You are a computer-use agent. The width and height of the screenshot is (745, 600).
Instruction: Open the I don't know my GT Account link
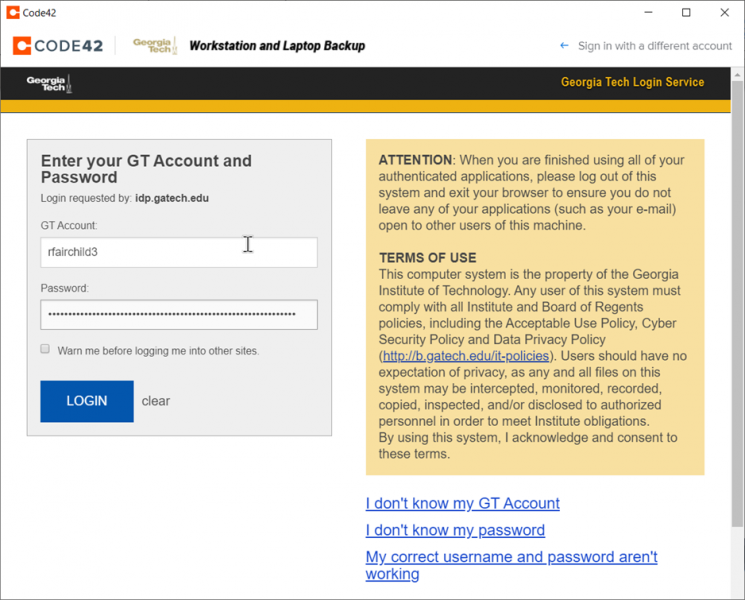[x=462, y=503]
